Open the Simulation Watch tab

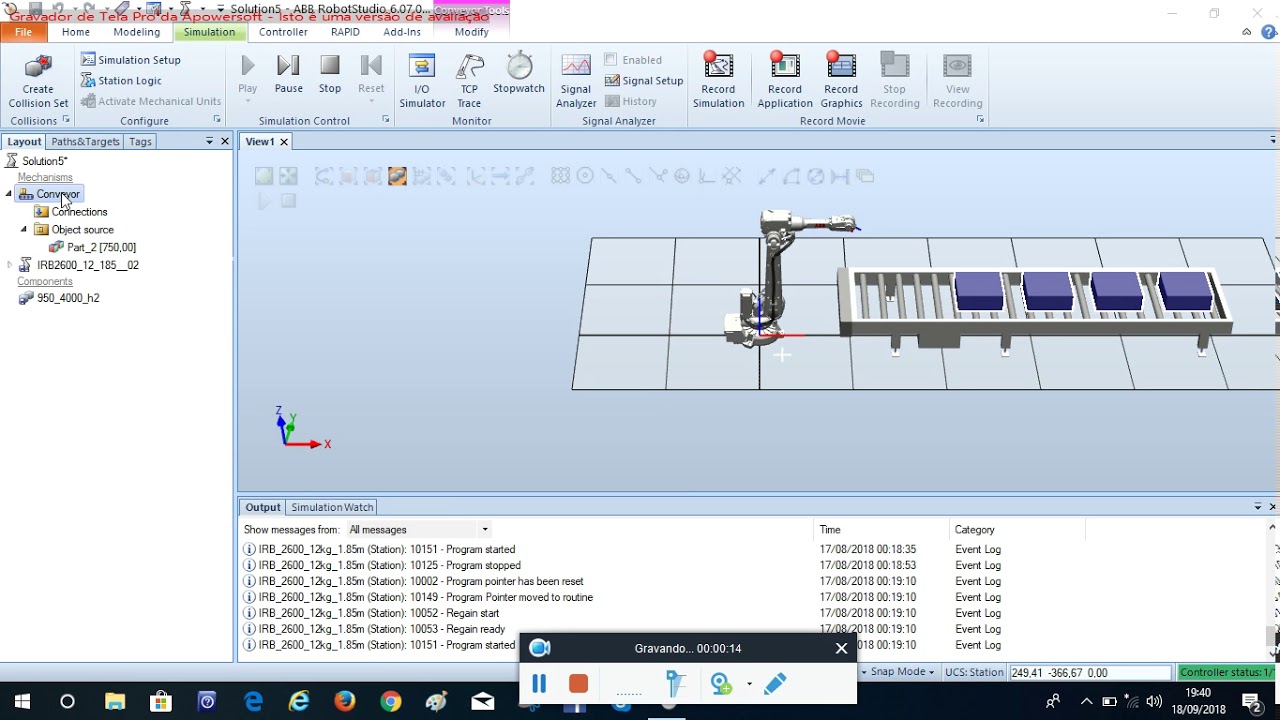(332, 508)
